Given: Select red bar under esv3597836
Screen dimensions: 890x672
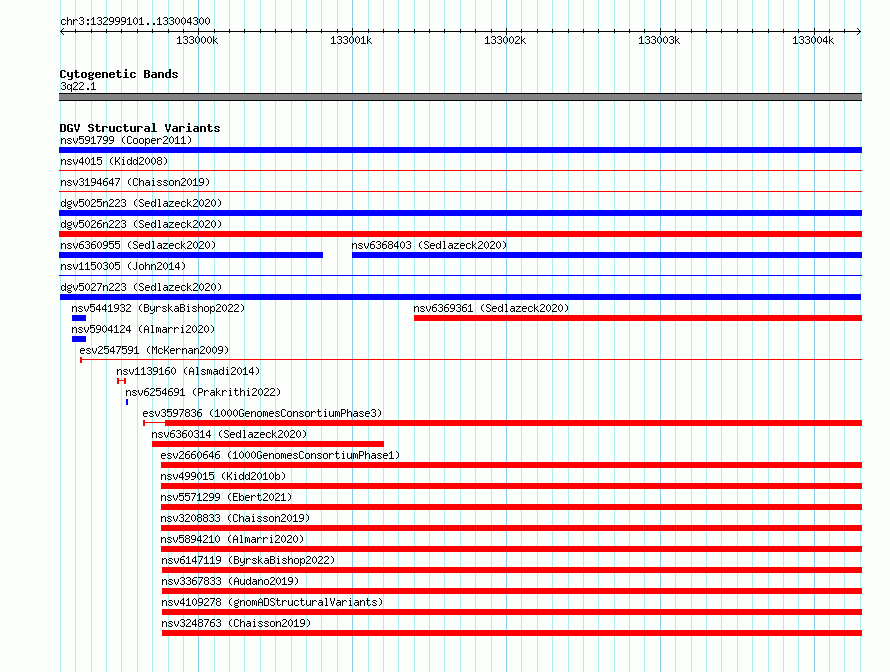Looking at the screenshot, I should click(502, 423).
